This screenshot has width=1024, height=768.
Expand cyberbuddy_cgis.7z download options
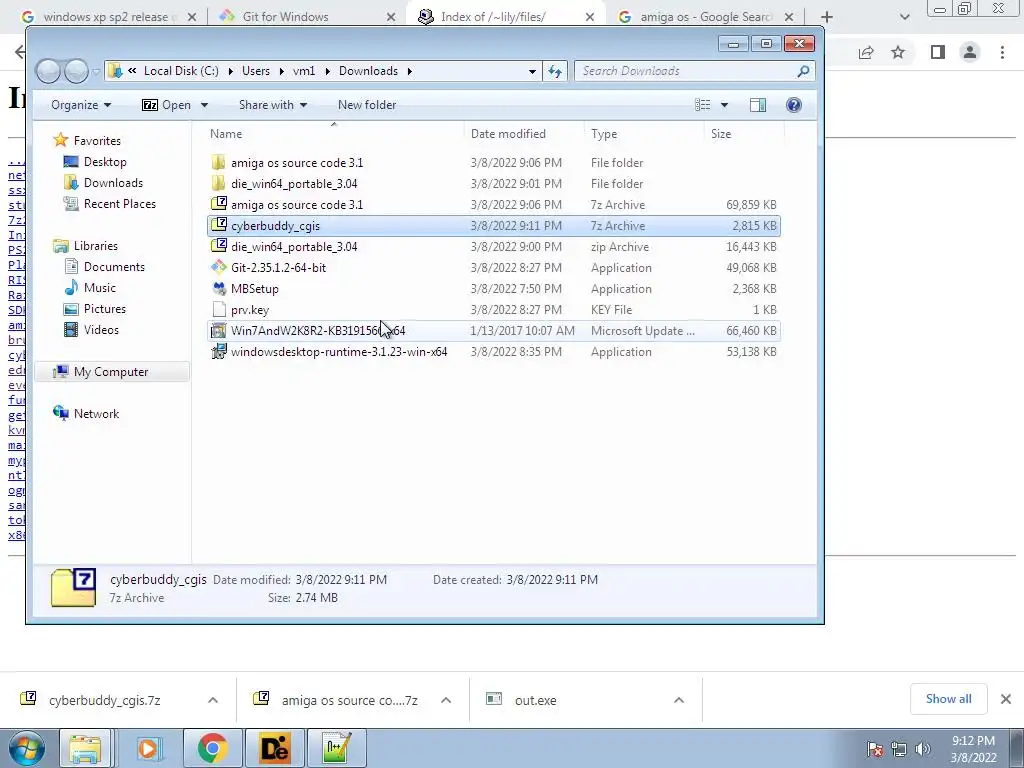click(x=213, y=700)
